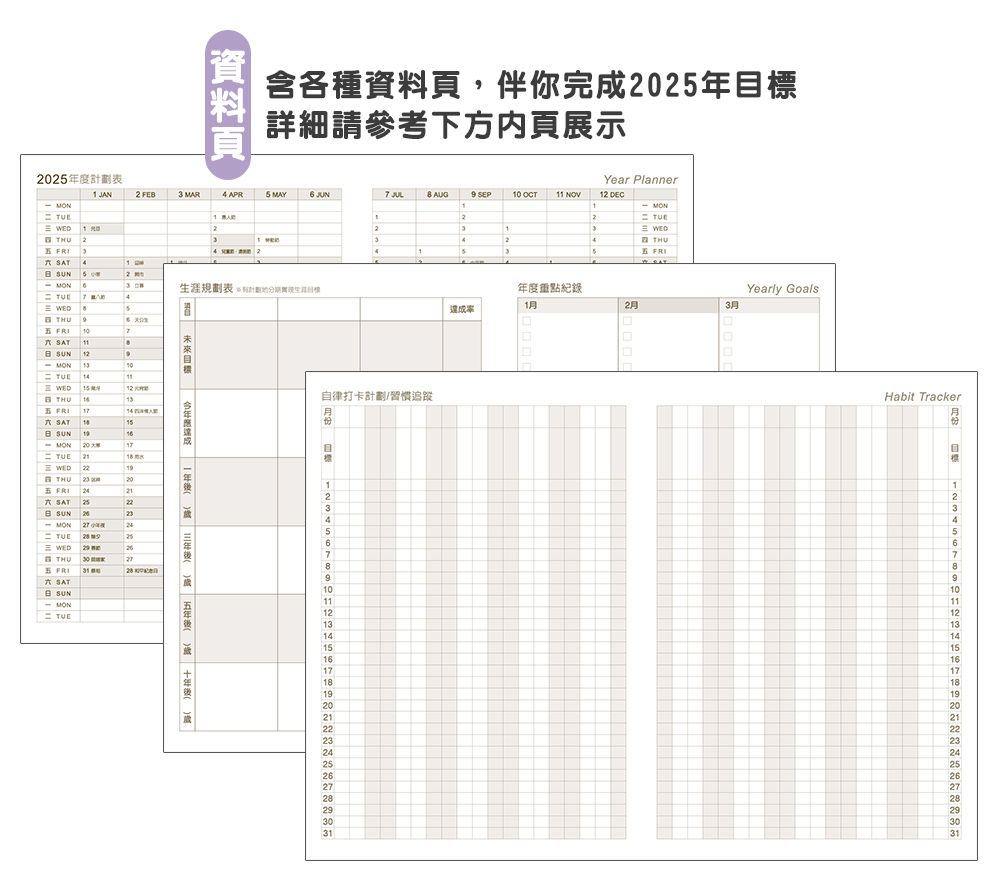Click the 達成率 column header
The image size is (1000, 887).
click(462, 309)
